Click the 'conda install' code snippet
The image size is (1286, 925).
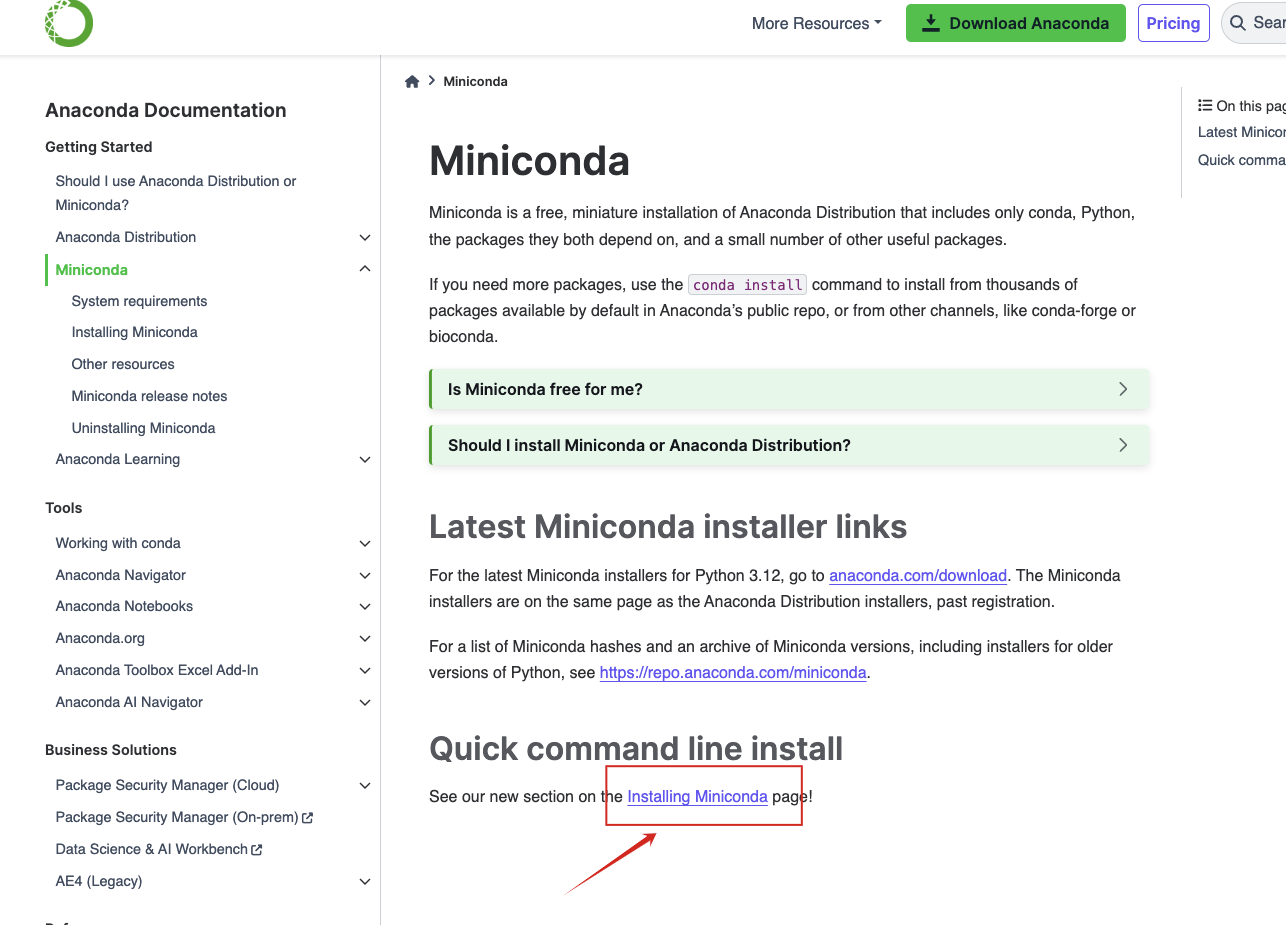click(747, 285)
